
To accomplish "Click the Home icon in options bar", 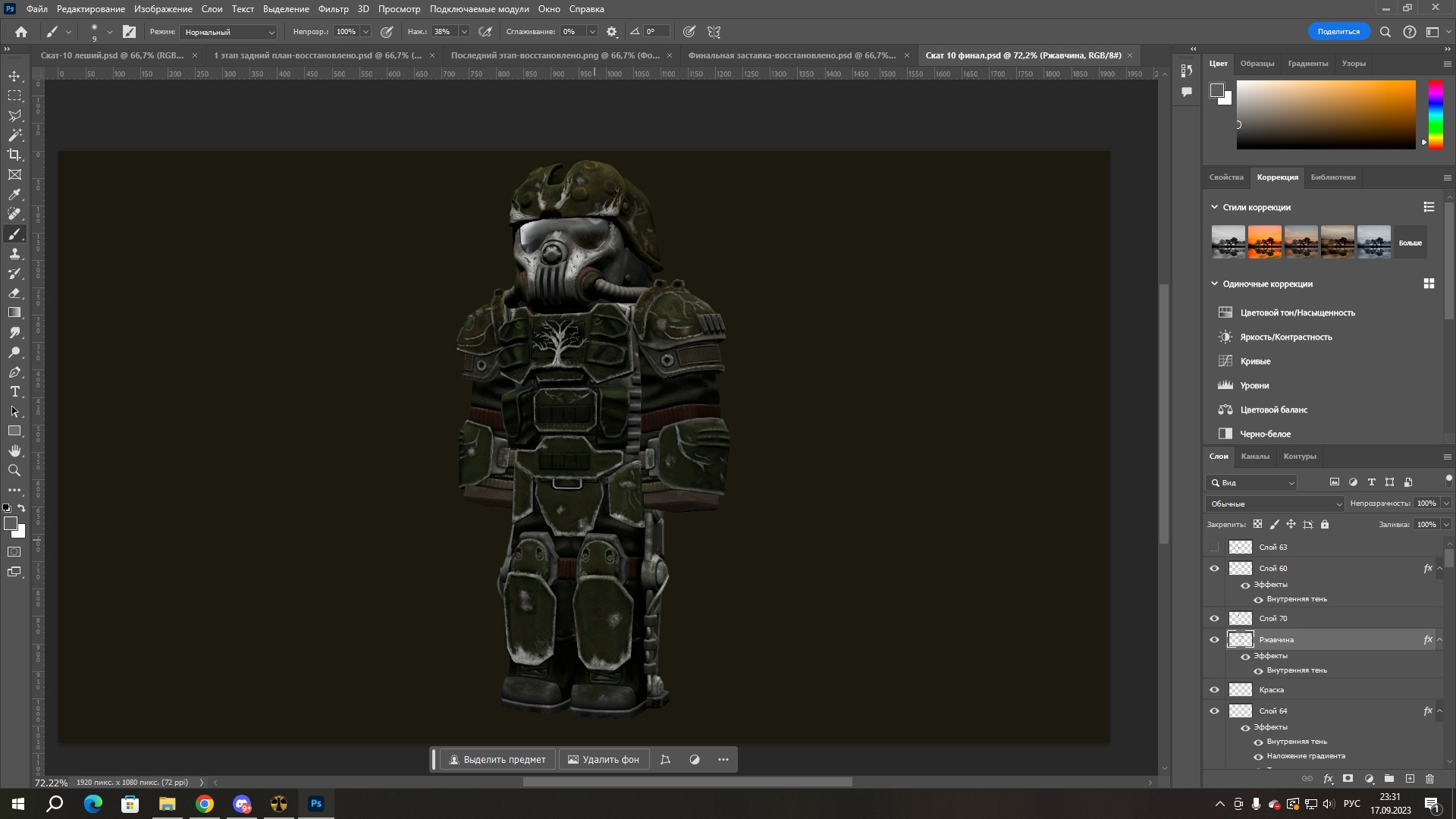I will [x=21, y=32].
